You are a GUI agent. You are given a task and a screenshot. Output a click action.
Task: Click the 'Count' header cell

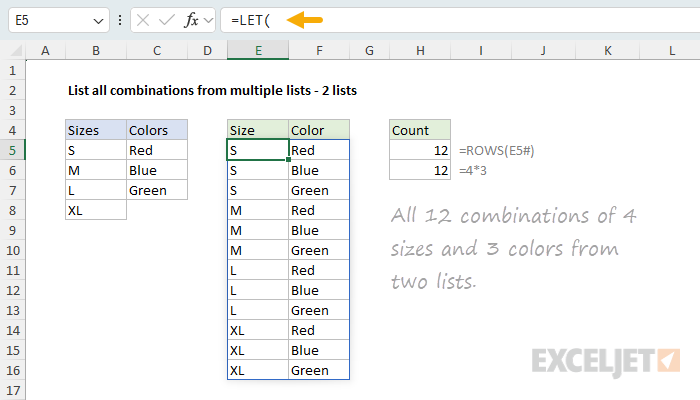(x=420, y=130)
